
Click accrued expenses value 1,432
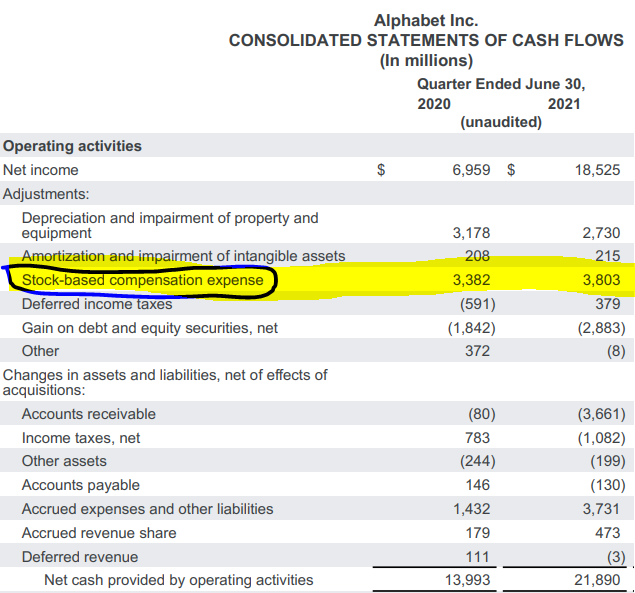pyautogui.click(x=471, y=509)
